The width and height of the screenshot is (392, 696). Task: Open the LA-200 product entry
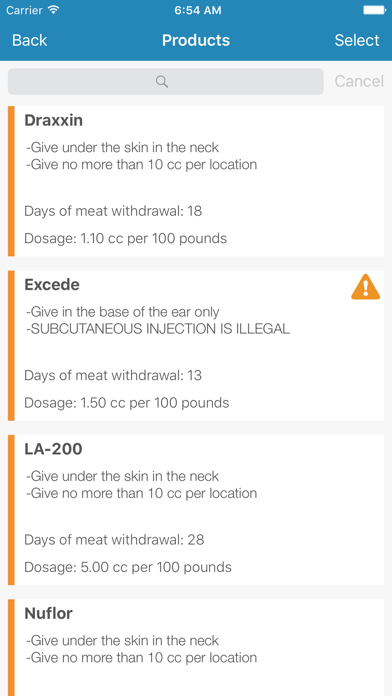click(x=196, y=510)
